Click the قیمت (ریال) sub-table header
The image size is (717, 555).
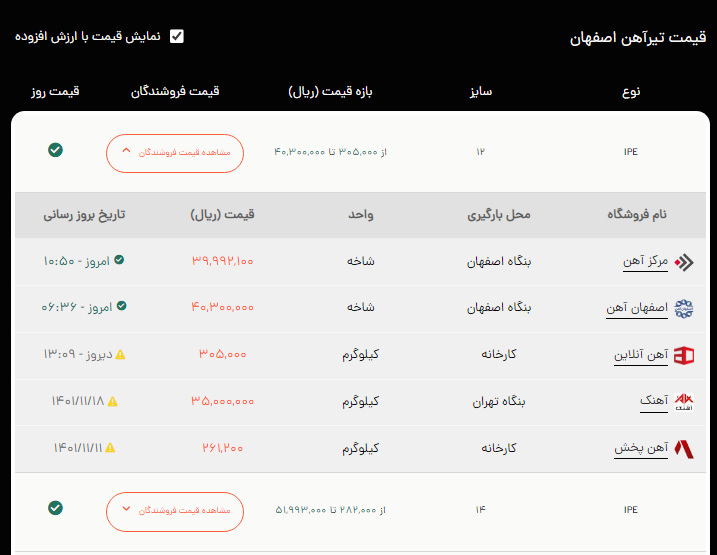click(x=222, y=214)
